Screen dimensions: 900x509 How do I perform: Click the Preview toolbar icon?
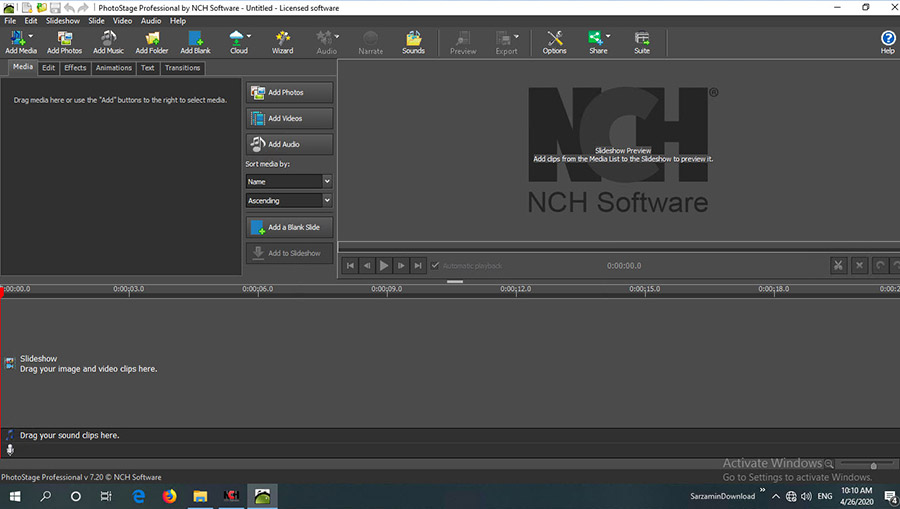[463, 42]
